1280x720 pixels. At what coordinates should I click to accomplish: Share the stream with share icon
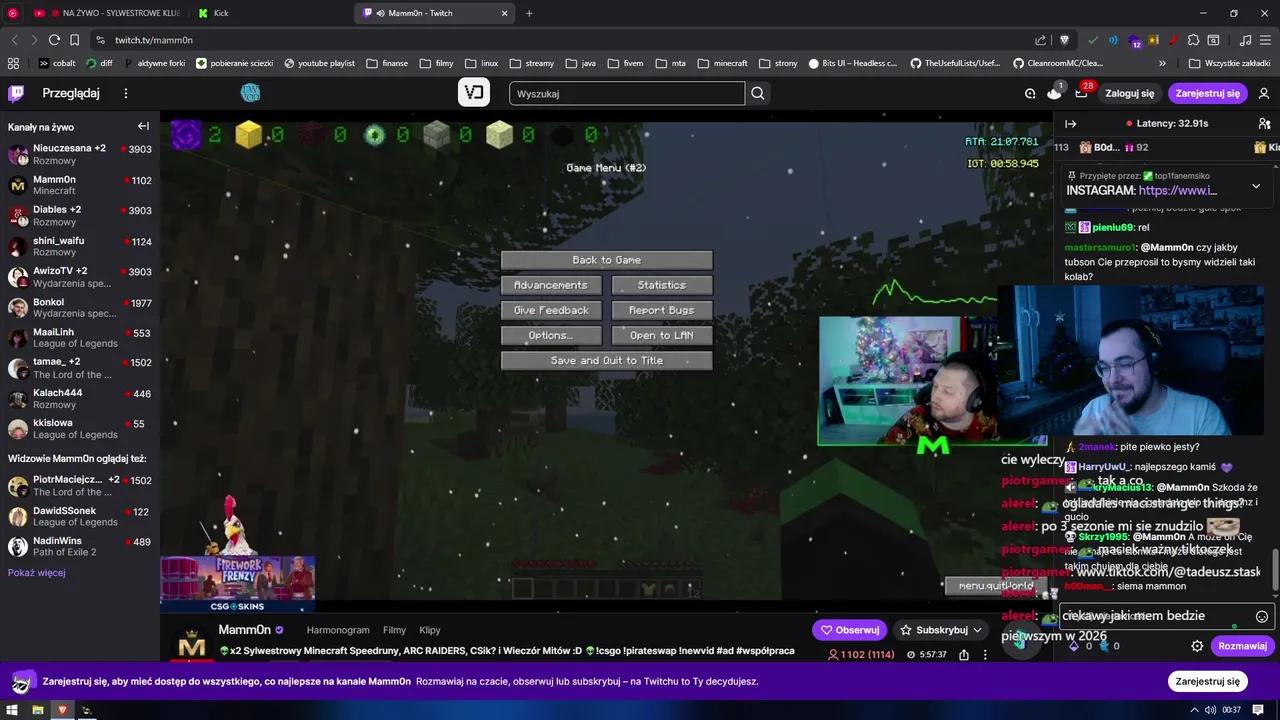tap(964, 655)
